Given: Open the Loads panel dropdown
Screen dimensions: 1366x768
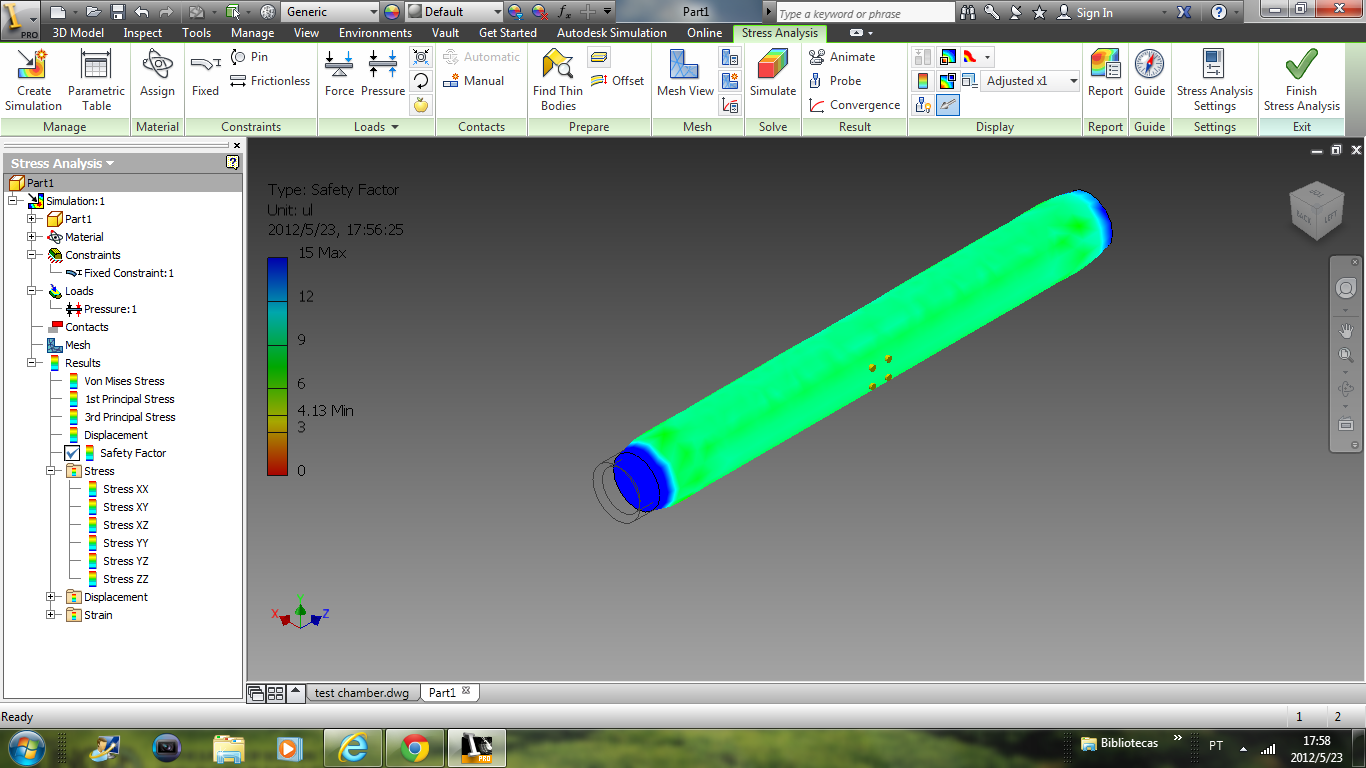Looking at the screenshot, I should point(394,127).
